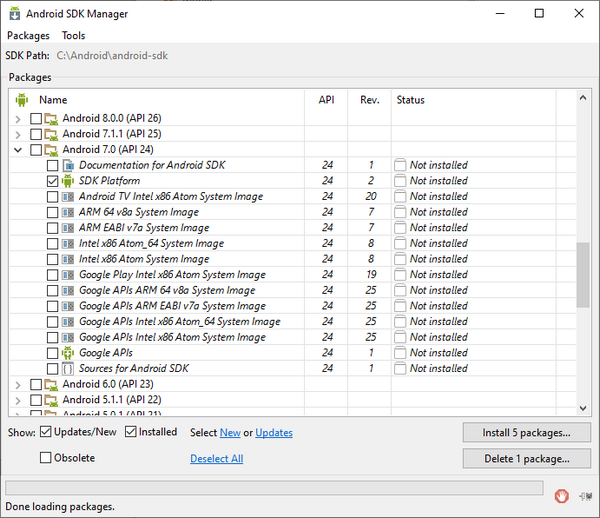This screenshot has height=518, width=600.
Task: Uncheck the SDK Platform checkbox
Action: (52, 181)
